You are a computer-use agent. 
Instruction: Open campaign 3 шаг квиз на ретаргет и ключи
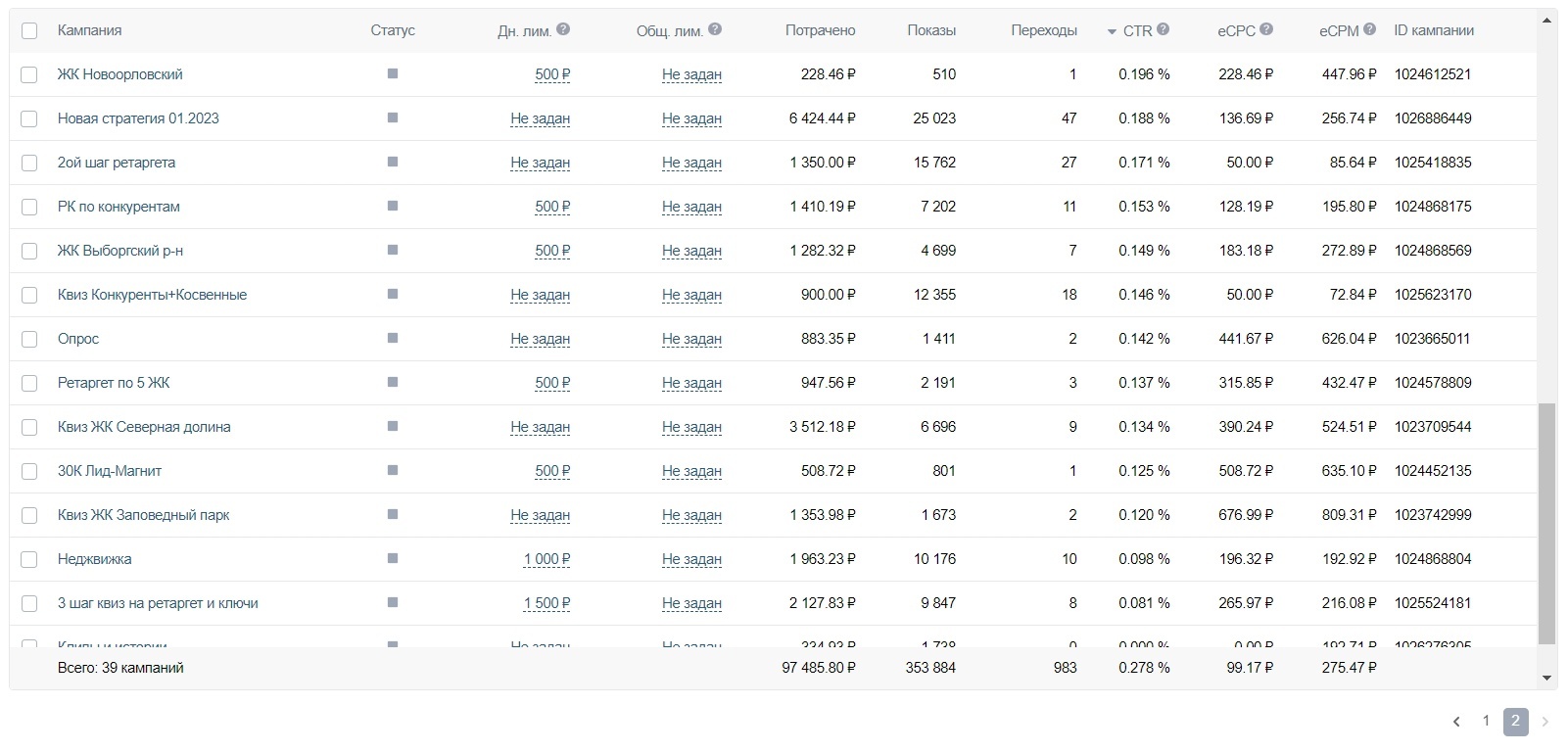158,603
